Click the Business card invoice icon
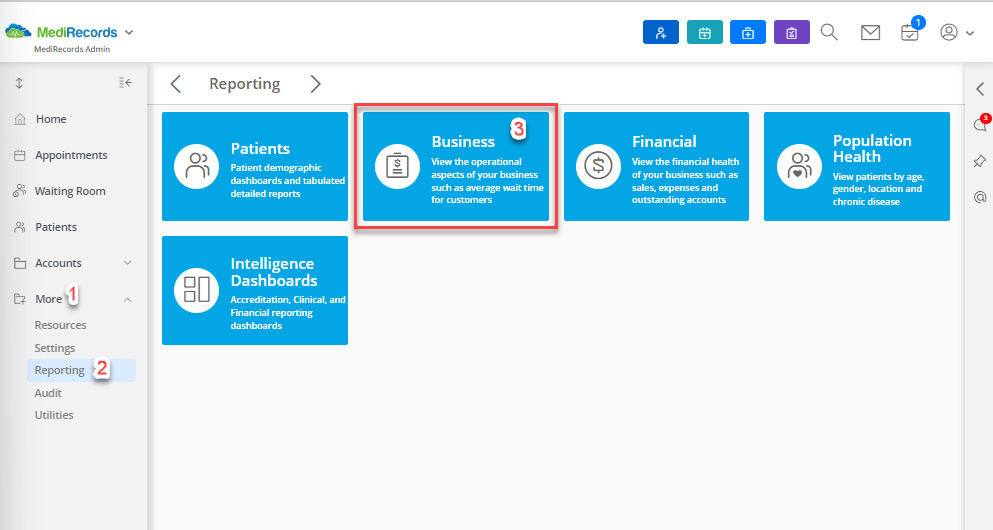 click(397, 167)
